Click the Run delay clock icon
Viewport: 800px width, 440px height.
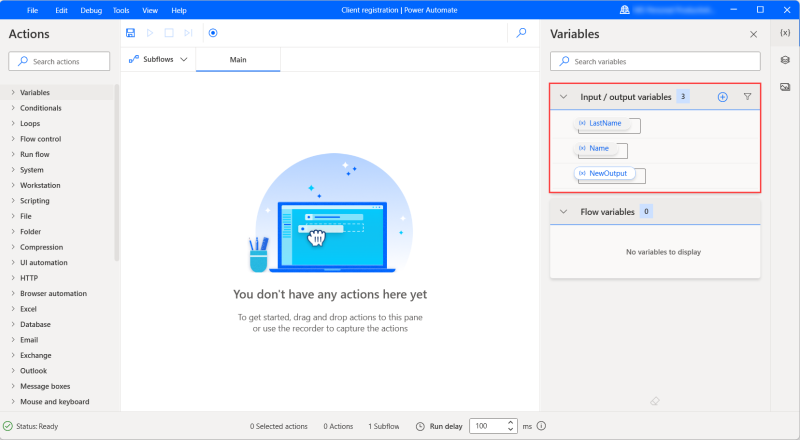[420, 426]
